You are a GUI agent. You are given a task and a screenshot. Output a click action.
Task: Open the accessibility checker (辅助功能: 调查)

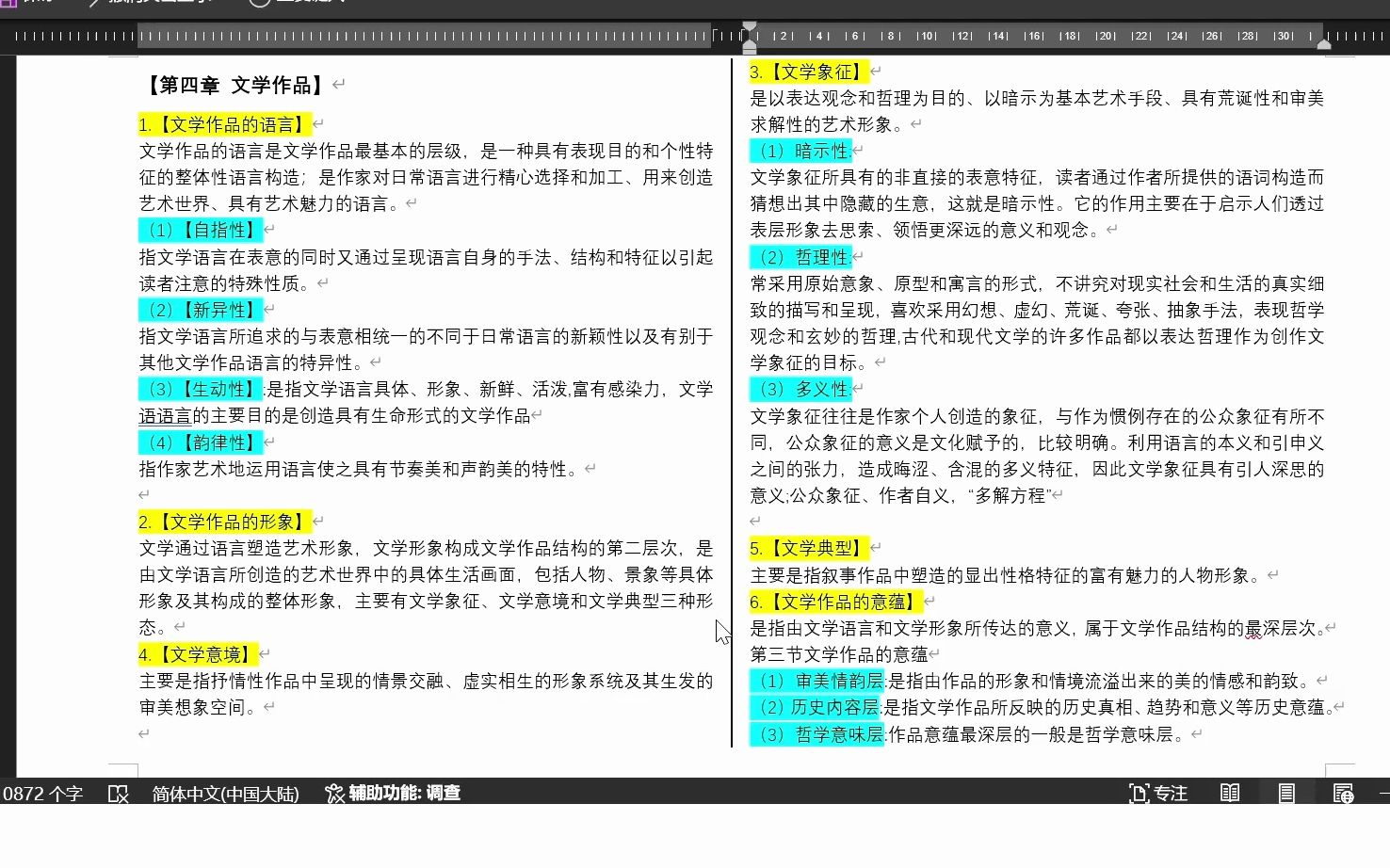click(x=393, y=794)
